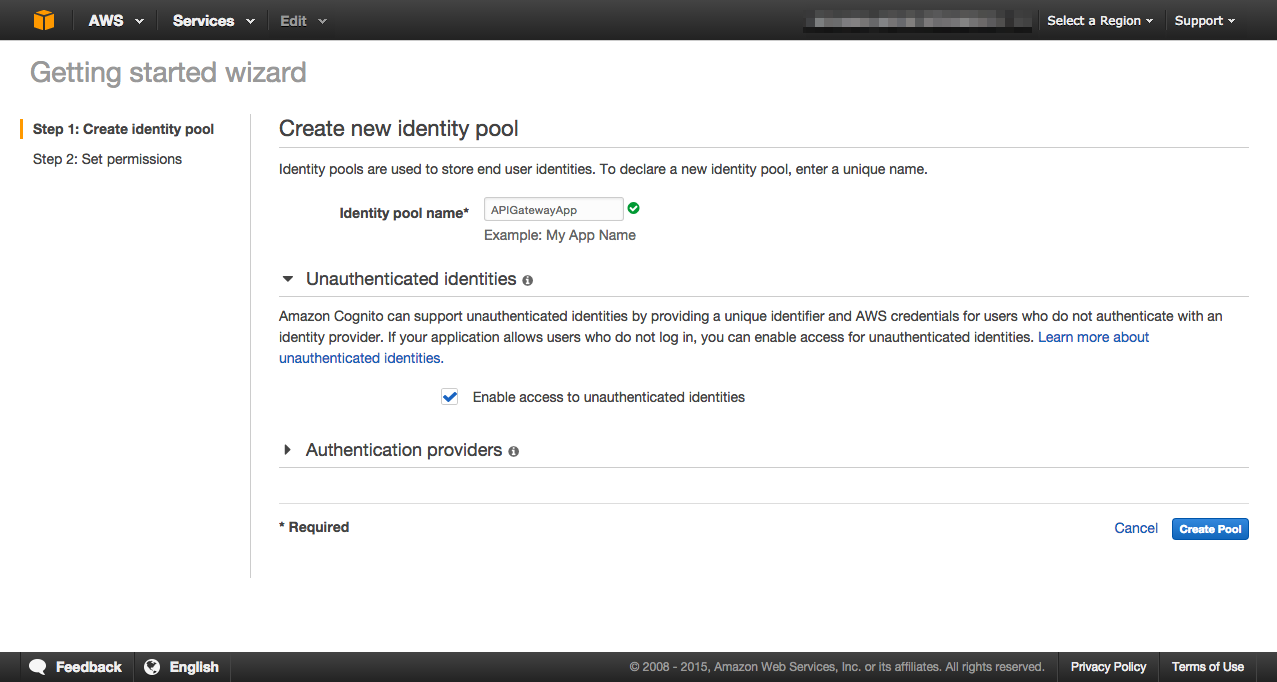The image size is (1277, 682).
Task: Click the Identity pool name input field
Action: point(554,209)
